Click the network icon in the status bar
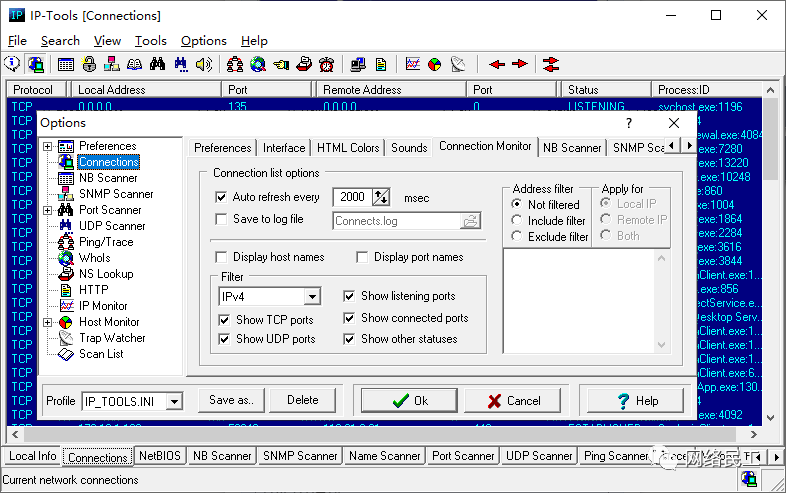 click(749, 479)
